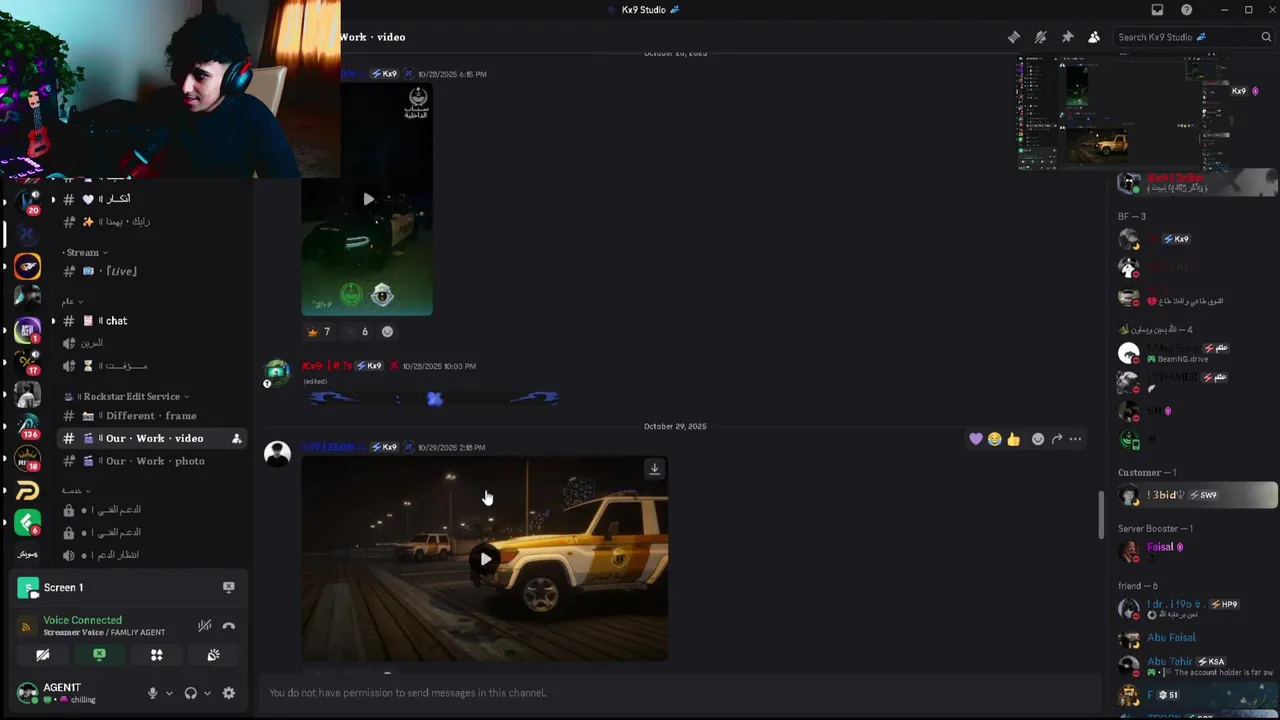
Task: Add purple heart quick reaction
Action: tap(976, 439)
